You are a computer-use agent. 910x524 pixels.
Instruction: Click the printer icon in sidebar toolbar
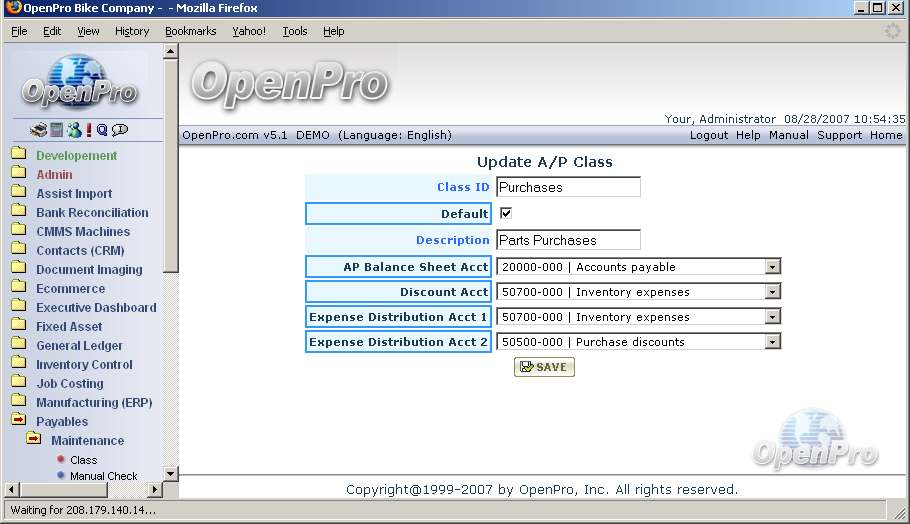tap(38, 130)
